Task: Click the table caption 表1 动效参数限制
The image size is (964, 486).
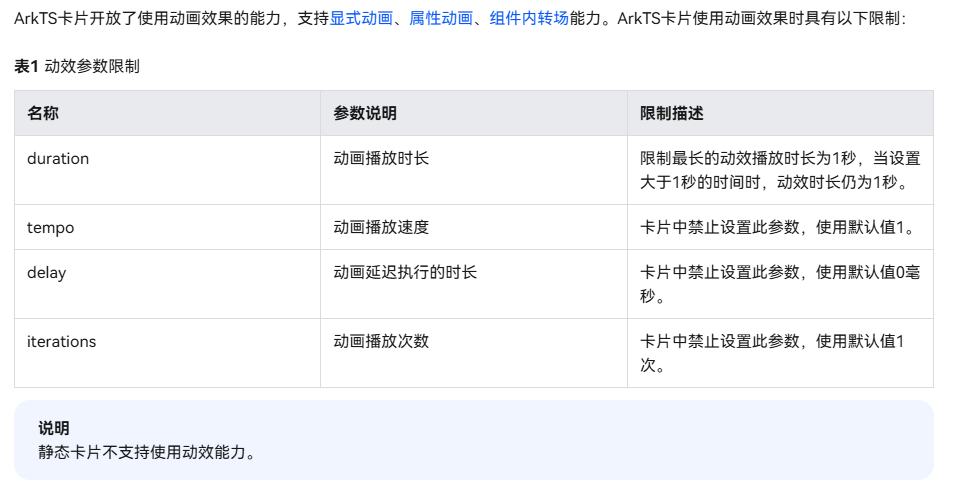Action: pyautogui.click(x=77, y=67)
